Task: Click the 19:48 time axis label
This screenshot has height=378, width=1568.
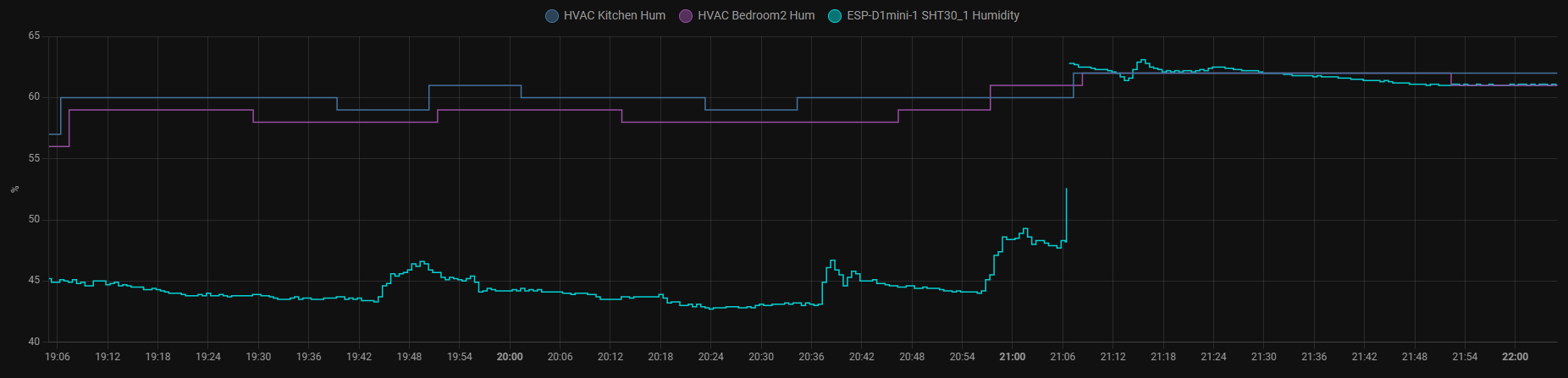Action: (409, 357)
